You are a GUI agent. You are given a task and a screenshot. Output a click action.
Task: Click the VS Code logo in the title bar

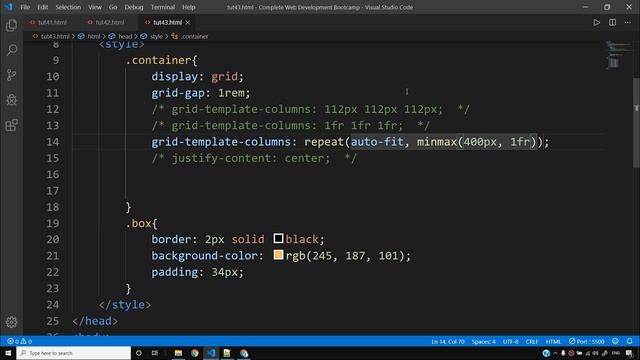[x=8, y=7]
